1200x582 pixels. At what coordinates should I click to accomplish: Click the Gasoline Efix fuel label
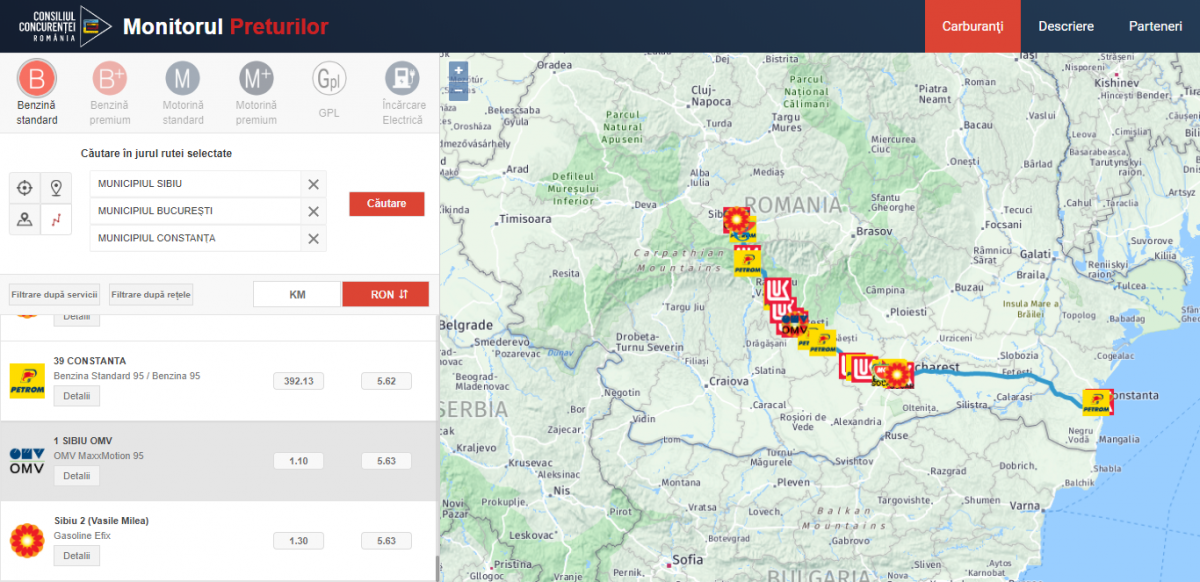pyautogui.click(x=82, y=536)
